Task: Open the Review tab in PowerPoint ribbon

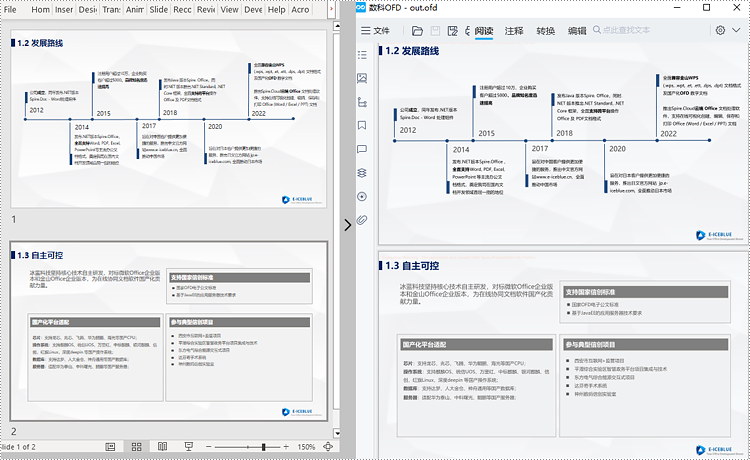Action: (206, 10)
